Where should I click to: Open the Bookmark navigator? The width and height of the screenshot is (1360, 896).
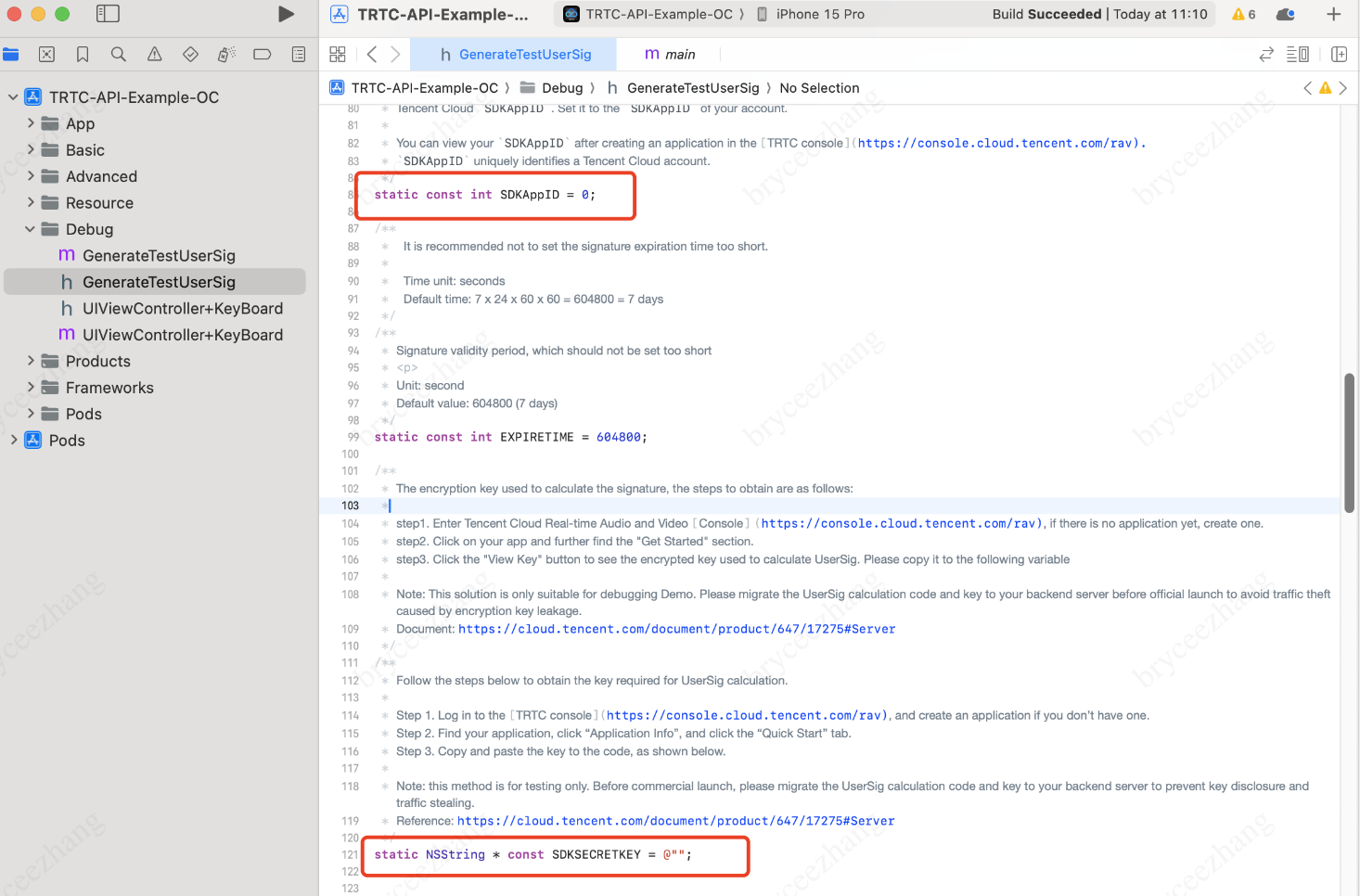coord(83,55)
